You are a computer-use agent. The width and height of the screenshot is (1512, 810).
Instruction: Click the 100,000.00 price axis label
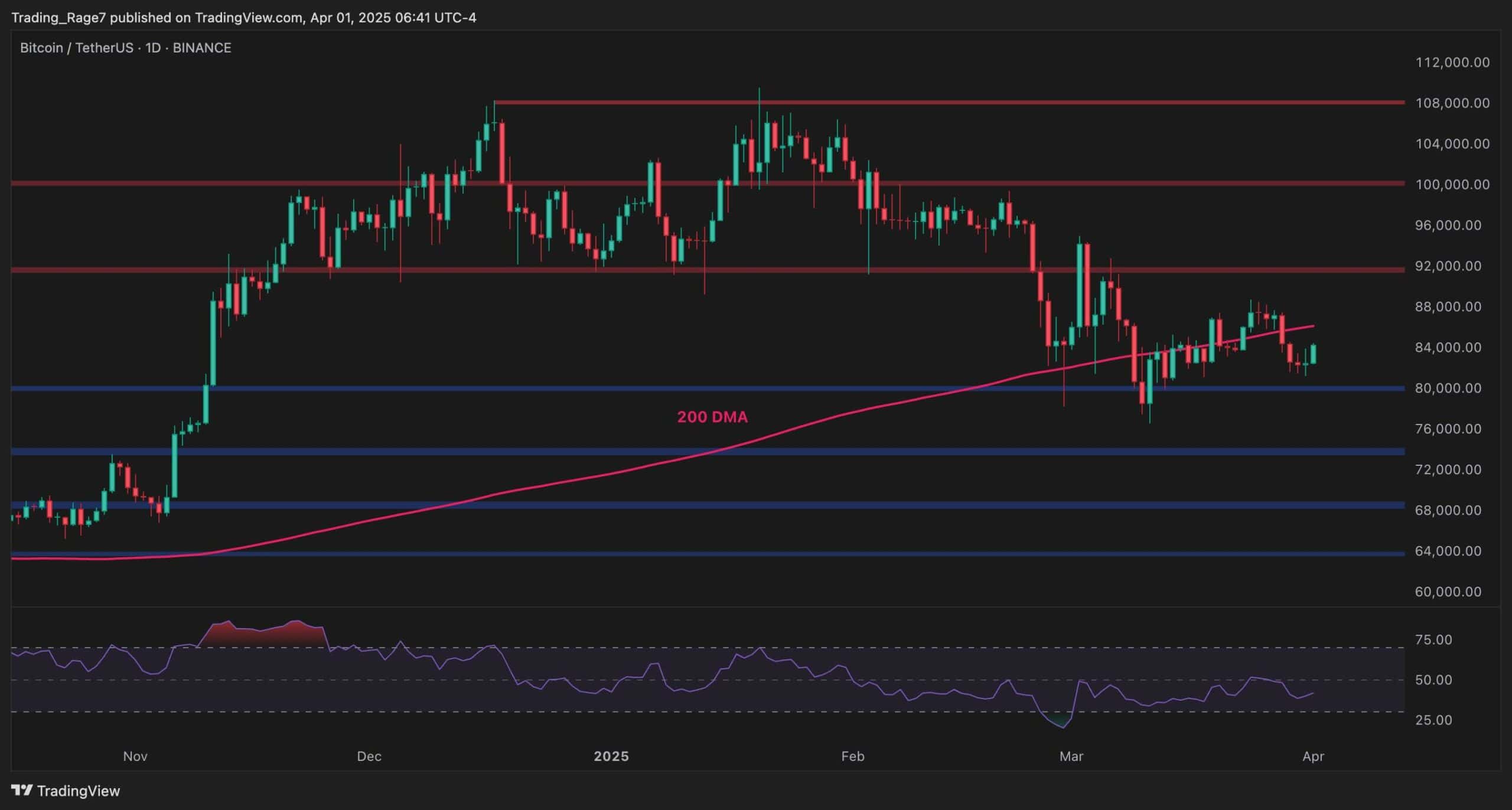1452,184
